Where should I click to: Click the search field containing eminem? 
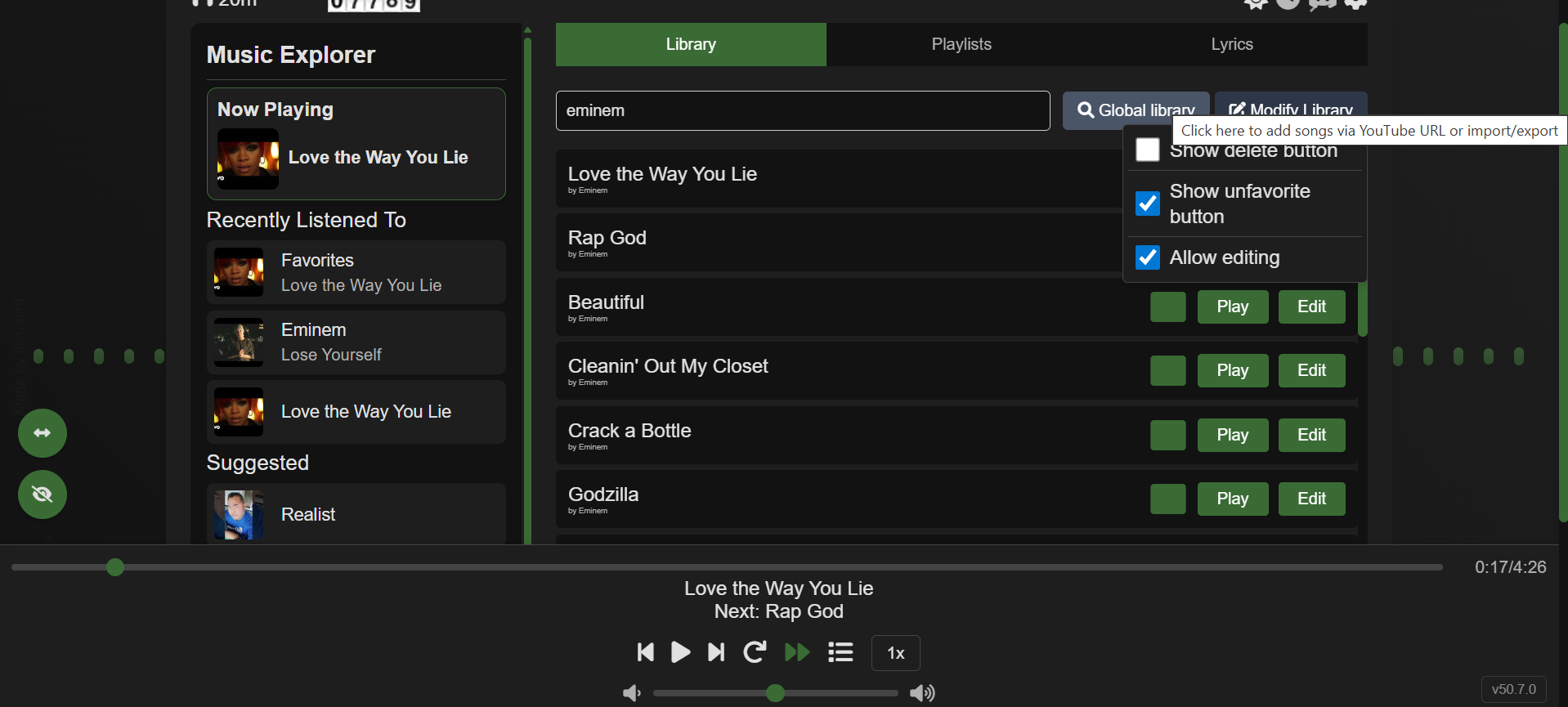[803, 110]
